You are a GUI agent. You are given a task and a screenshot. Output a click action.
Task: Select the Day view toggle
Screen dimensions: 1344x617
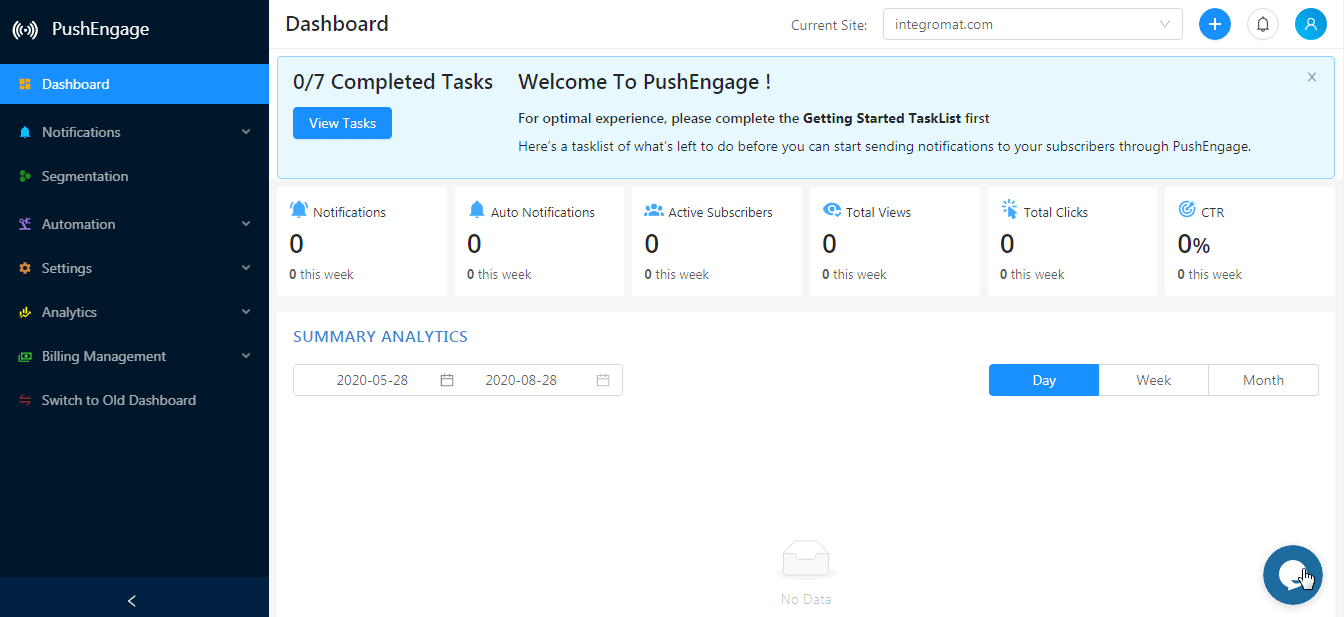point(1044,380)
